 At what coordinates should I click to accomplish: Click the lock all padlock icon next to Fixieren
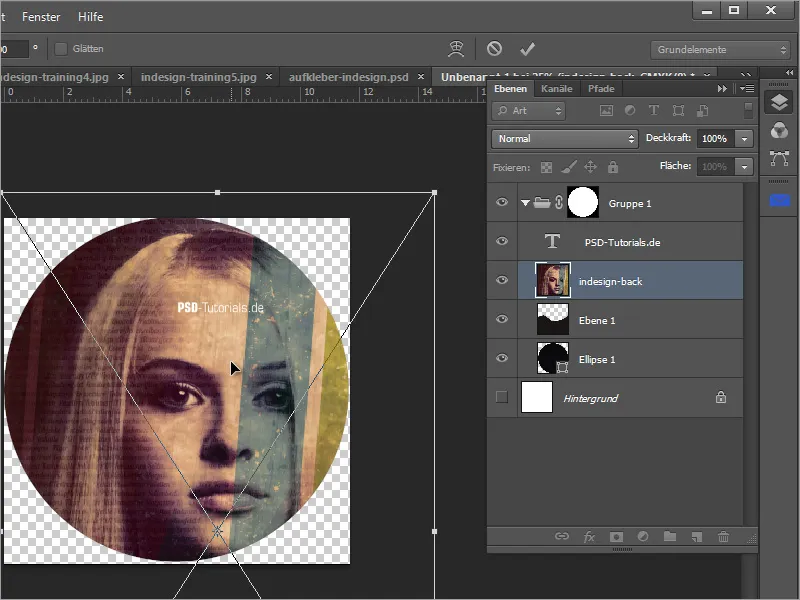[613, 167]
